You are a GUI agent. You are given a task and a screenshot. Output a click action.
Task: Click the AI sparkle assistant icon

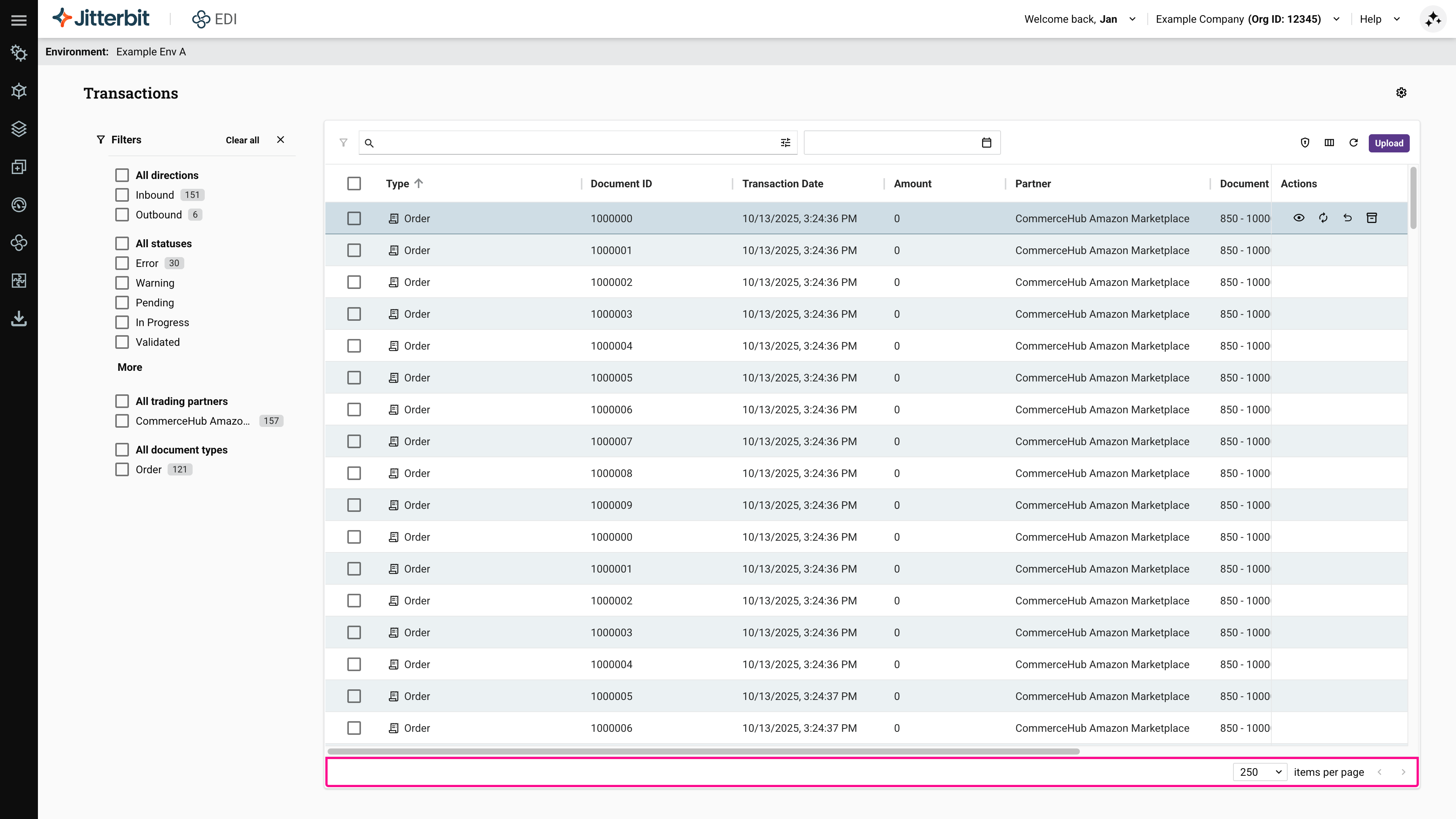(x=1433, y=19)
